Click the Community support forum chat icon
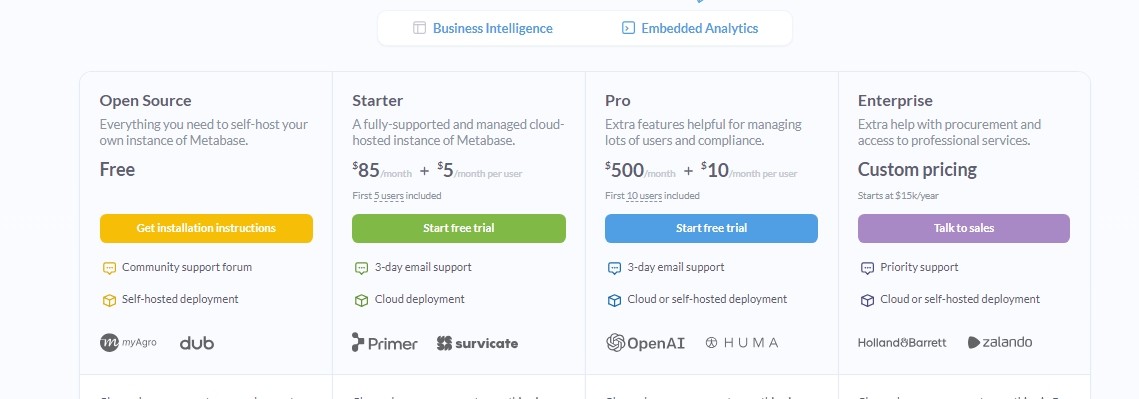 pos(109,268)
